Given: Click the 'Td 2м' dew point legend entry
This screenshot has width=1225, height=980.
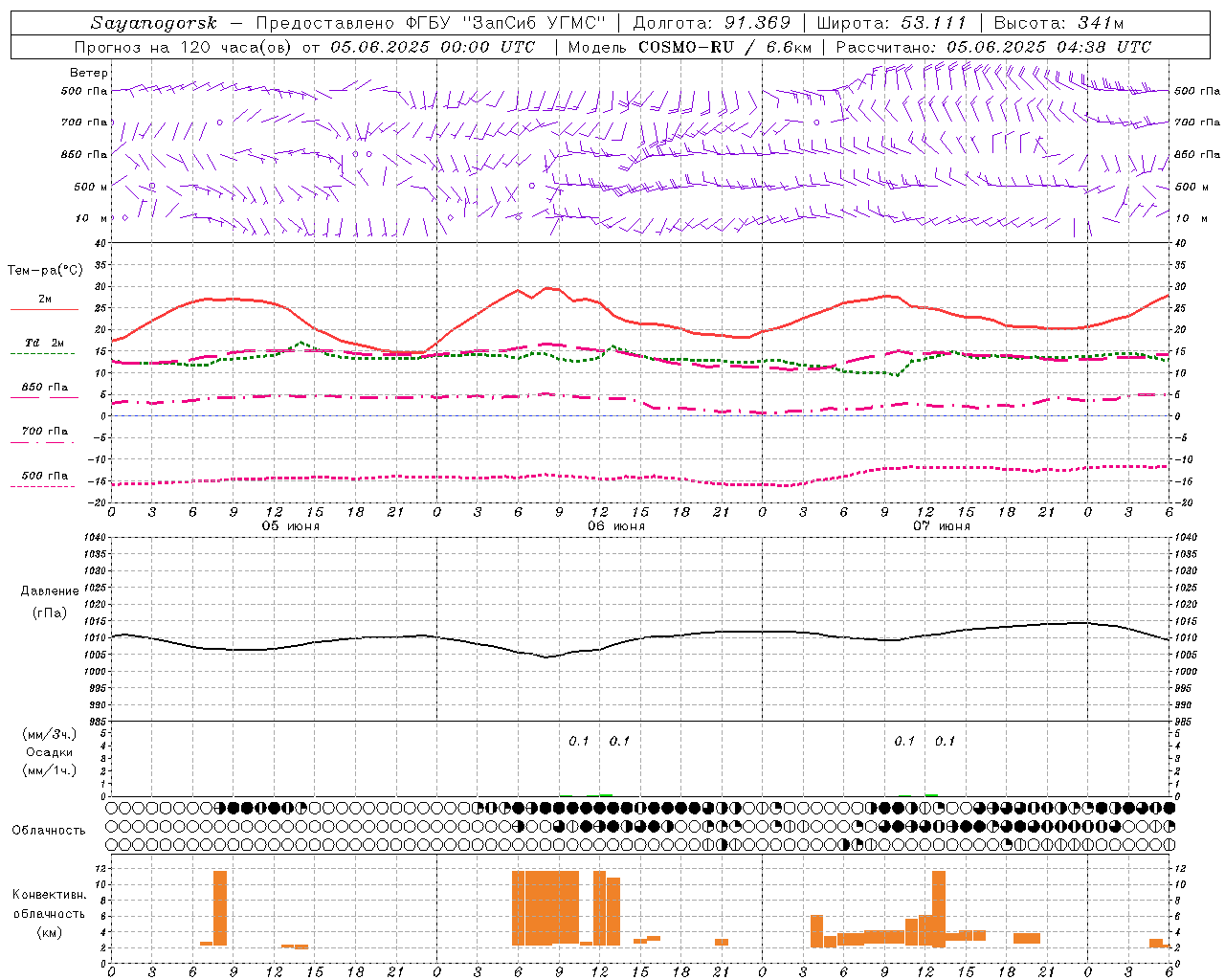Looking at the screenshot, I should (x=44, y=343).
